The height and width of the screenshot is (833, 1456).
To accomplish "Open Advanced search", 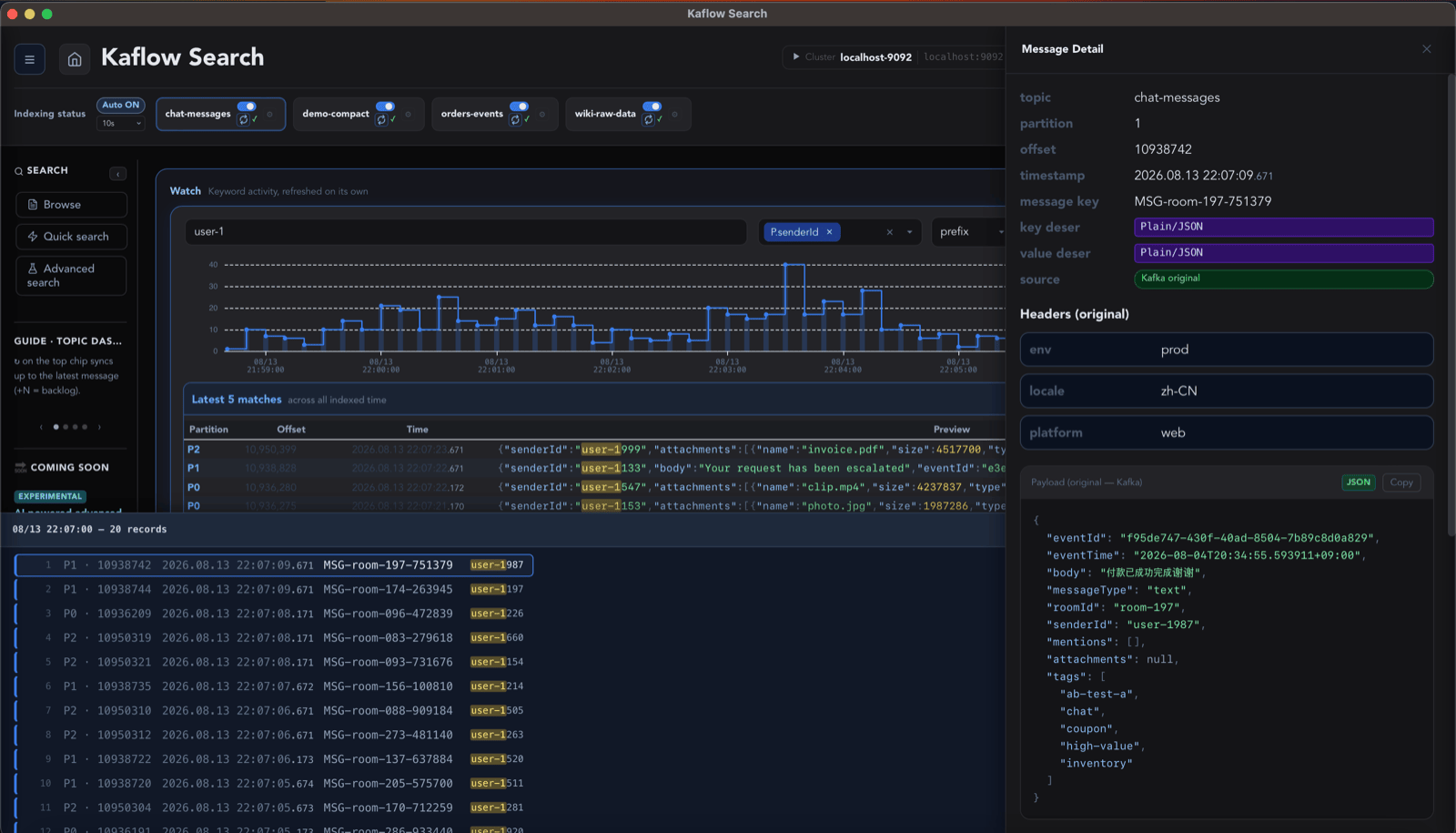I will (x=71, y=275).
